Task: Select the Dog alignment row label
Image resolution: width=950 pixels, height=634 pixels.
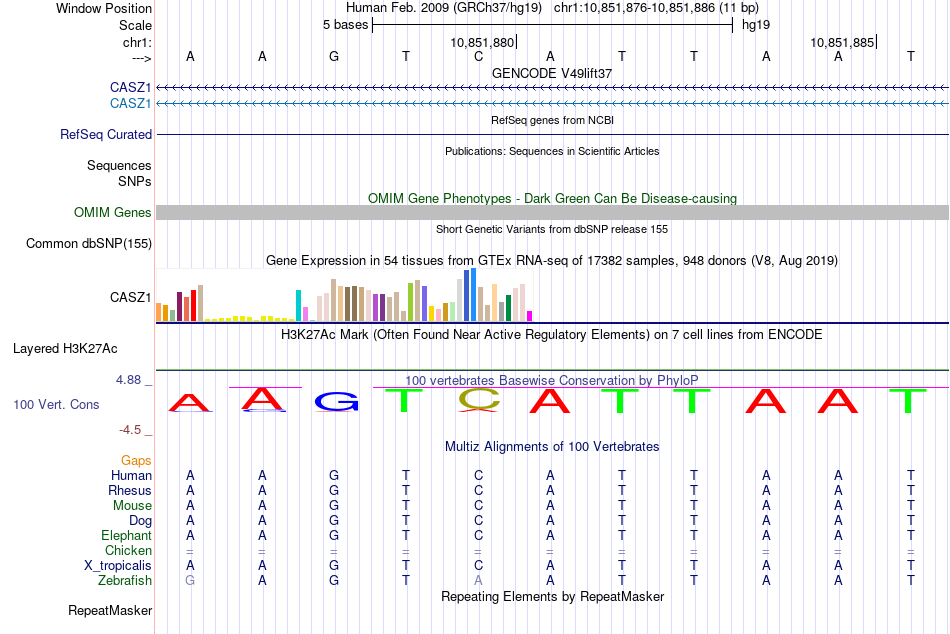Action: (140, 521)
